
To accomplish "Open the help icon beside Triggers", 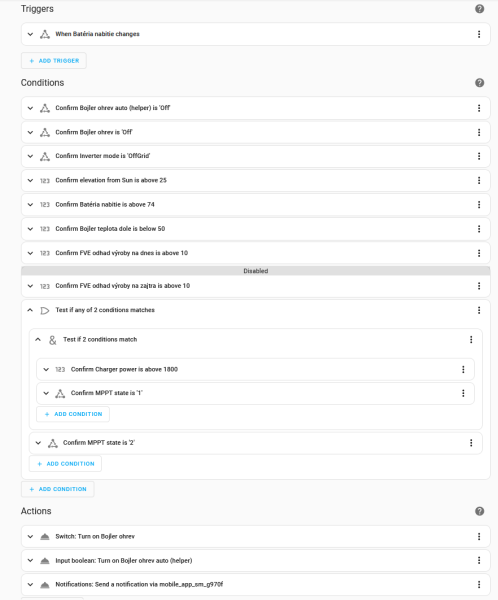I will (479, 9).
